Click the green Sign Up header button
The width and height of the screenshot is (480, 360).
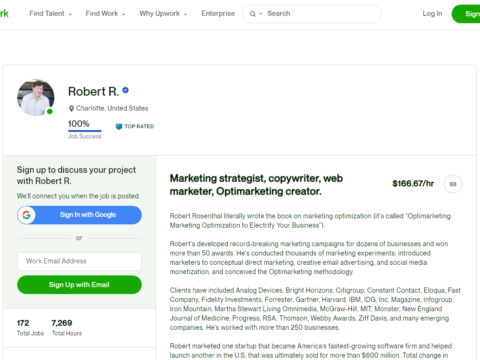pyautogui.click(x=466, y=14)
